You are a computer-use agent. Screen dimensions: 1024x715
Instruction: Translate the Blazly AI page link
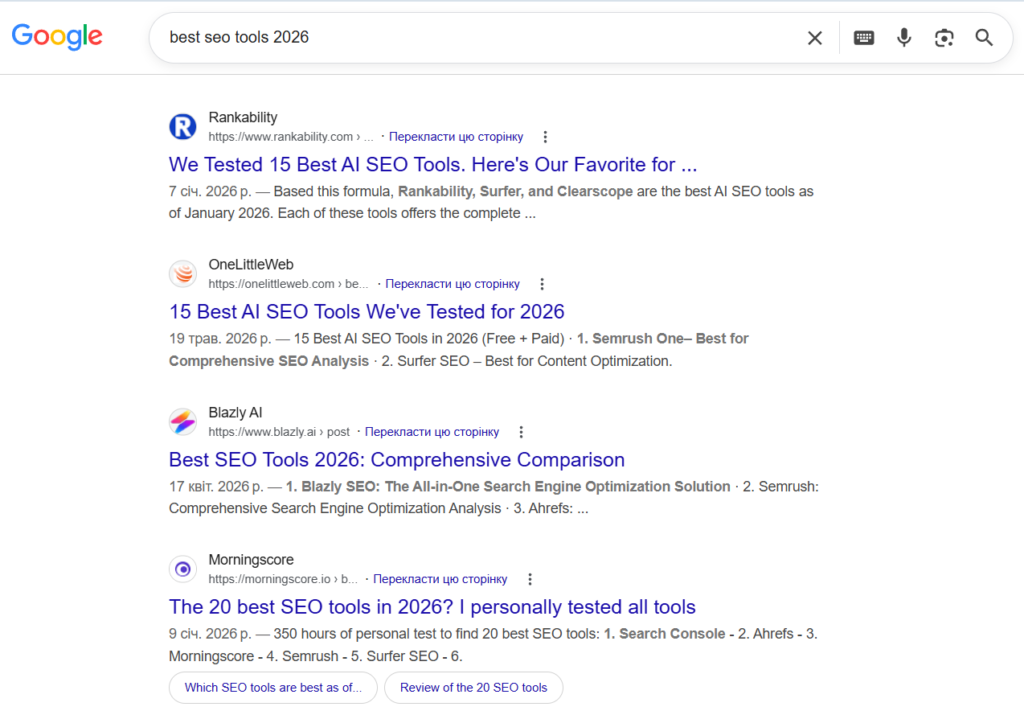click(x=432, y=432)
